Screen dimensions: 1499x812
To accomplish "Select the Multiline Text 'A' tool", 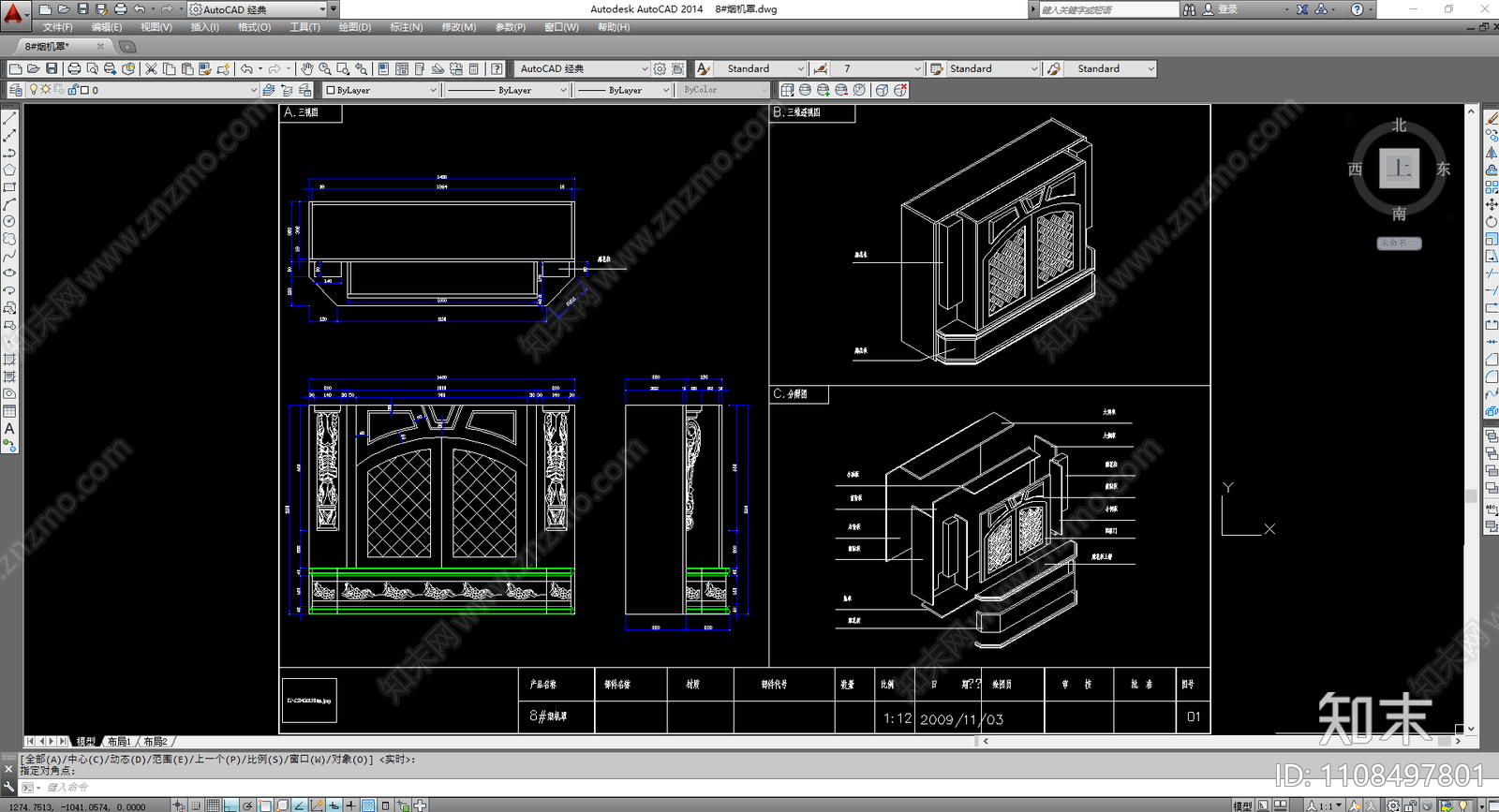I will 9,428.
